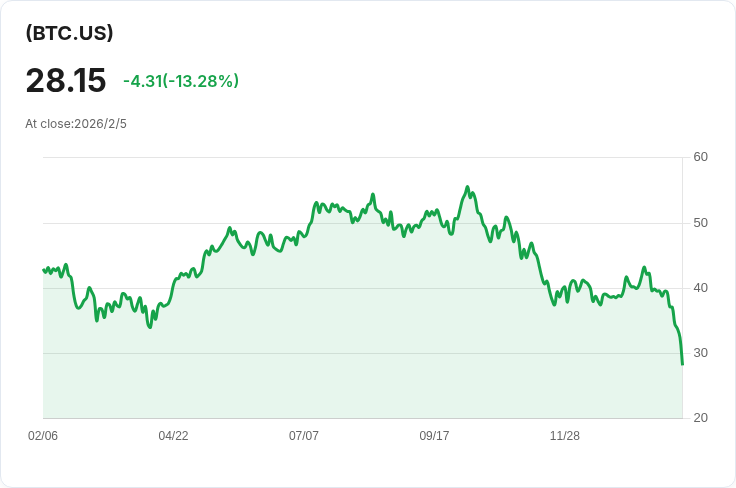Click the (BTC.US) ticker title
The image size is (736, 488).
click(69, 33)
